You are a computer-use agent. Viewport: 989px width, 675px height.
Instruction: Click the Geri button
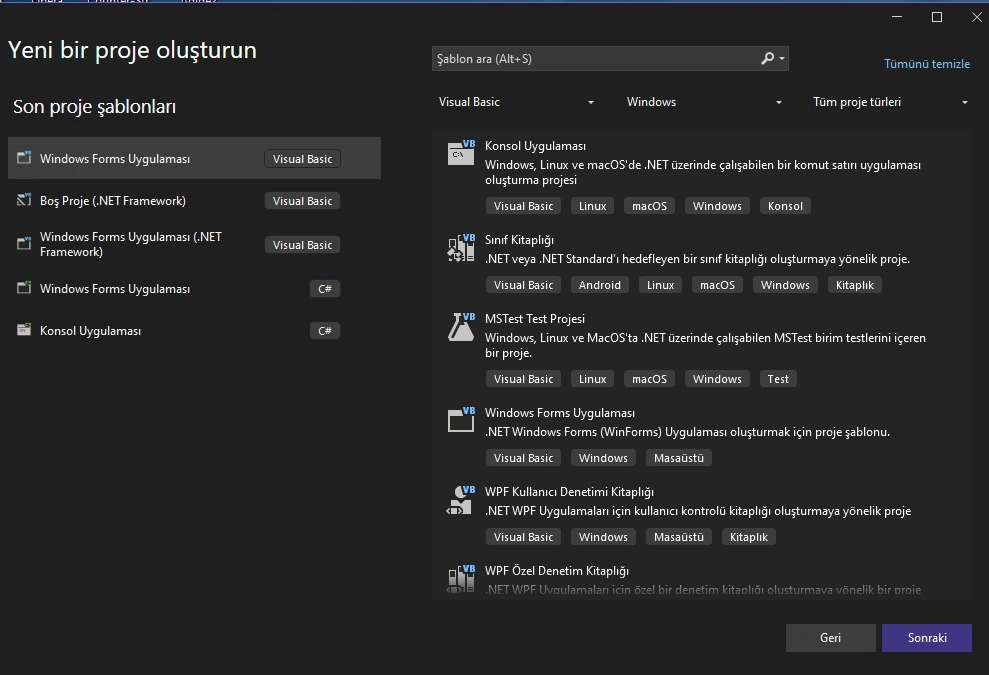[x=830, y=638]
